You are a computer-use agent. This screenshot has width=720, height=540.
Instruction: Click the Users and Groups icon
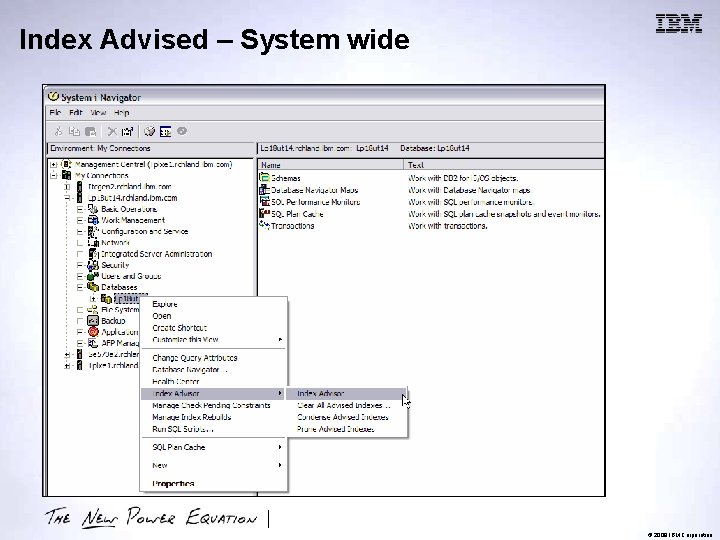93,276
